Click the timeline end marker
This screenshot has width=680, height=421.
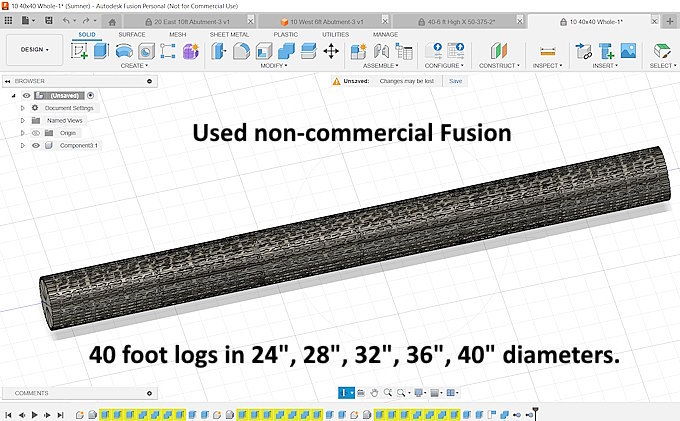pos(535,413)
